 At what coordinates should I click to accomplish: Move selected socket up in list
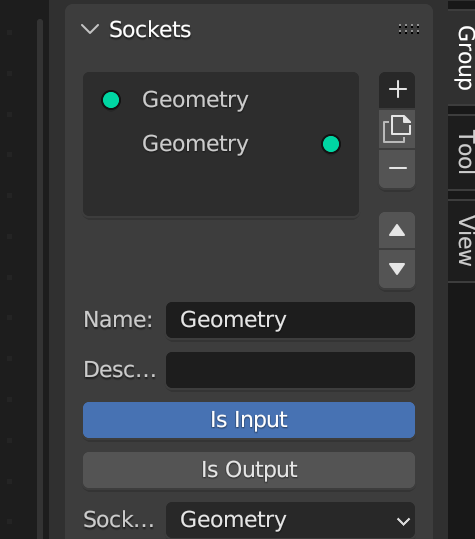397,230
